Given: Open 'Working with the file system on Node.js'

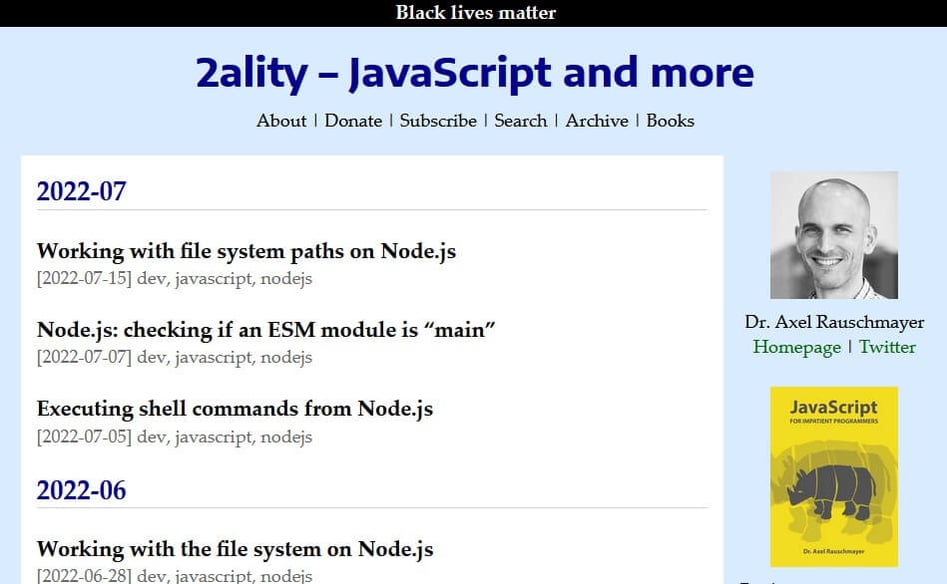Looking at the screenshot, I should tap(235, 549).
